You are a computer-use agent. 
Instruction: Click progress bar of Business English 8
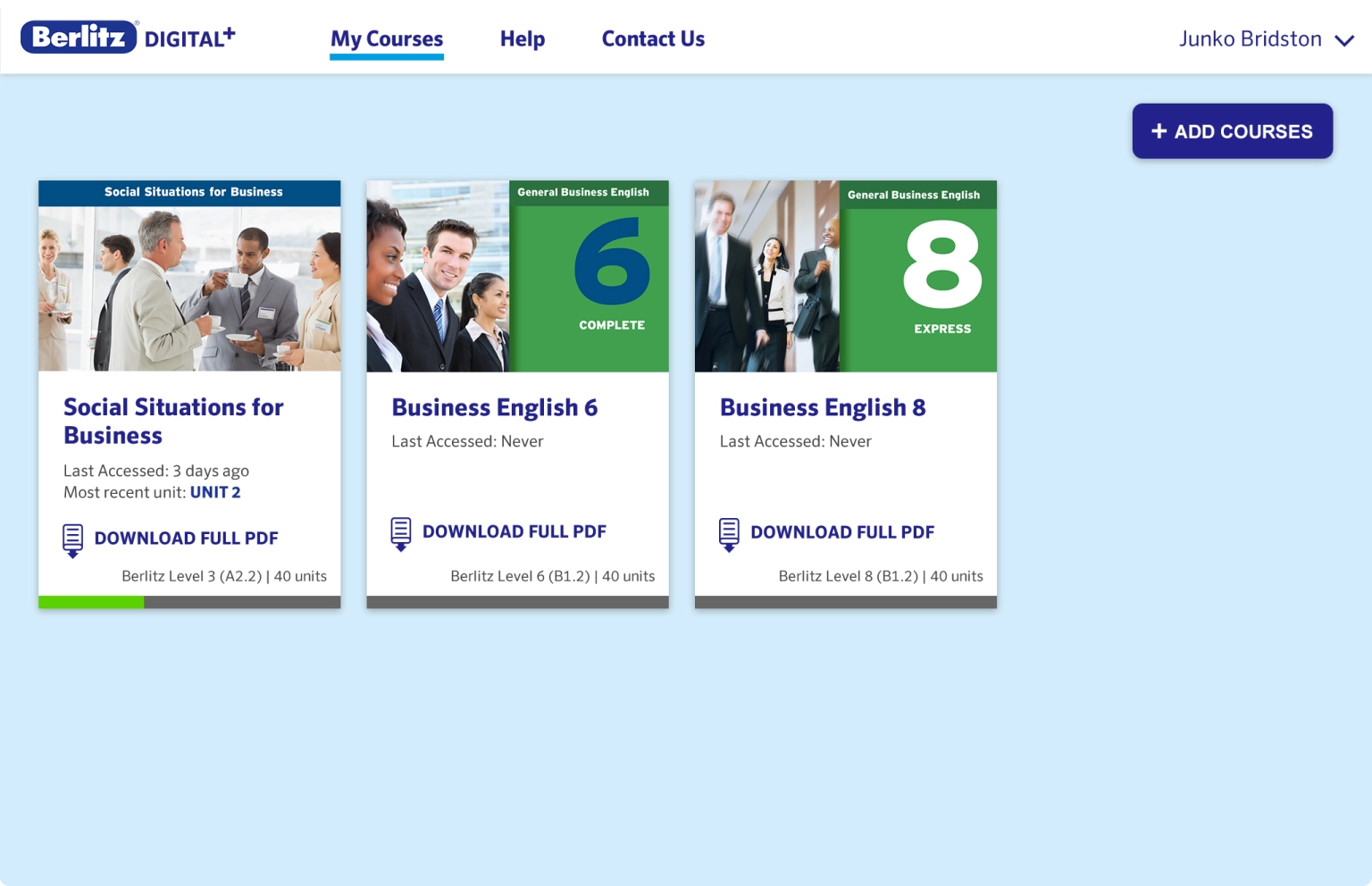[846, 602]
